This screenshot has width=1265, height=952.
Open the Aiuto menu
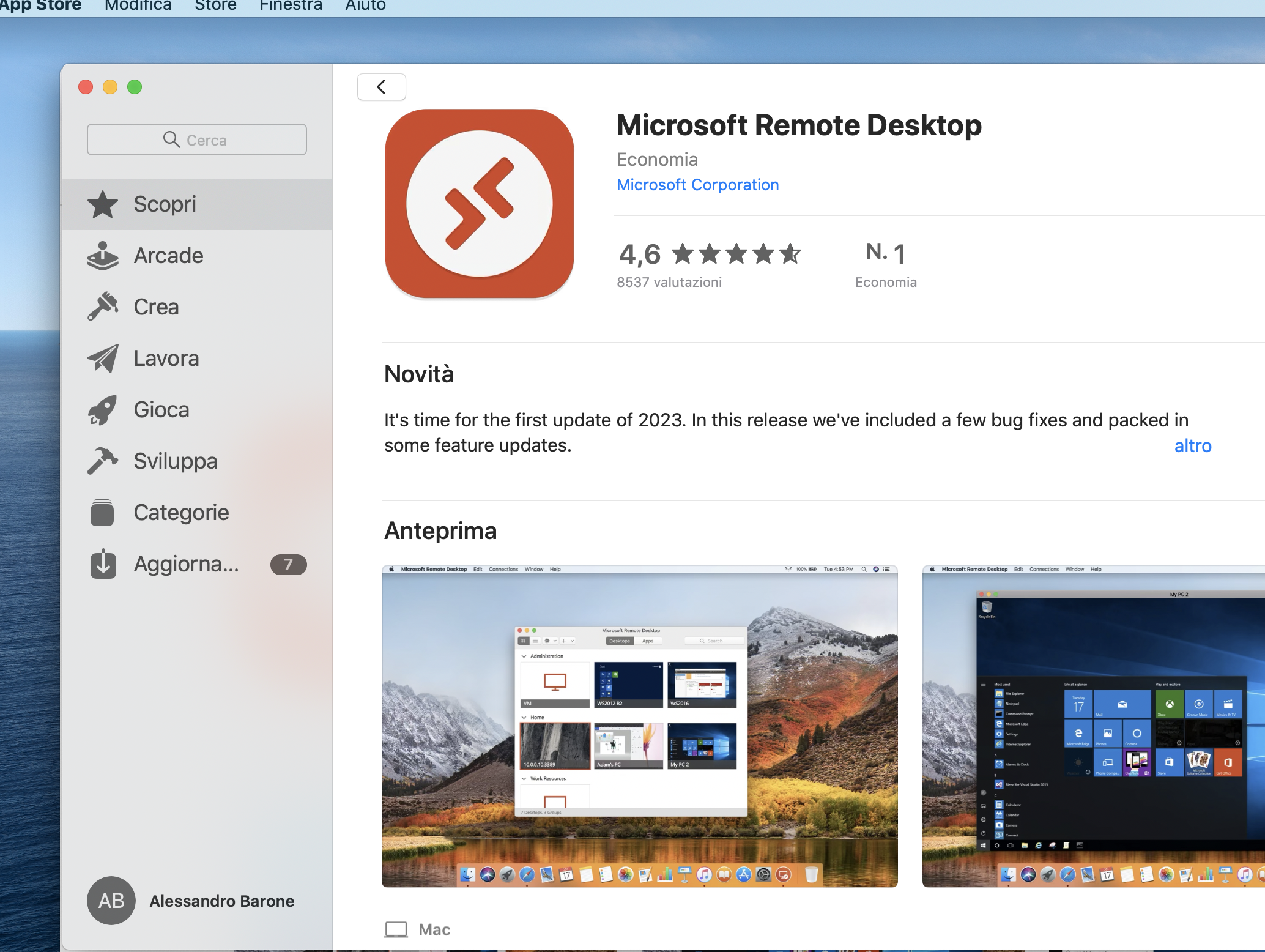tap(365, 6)
